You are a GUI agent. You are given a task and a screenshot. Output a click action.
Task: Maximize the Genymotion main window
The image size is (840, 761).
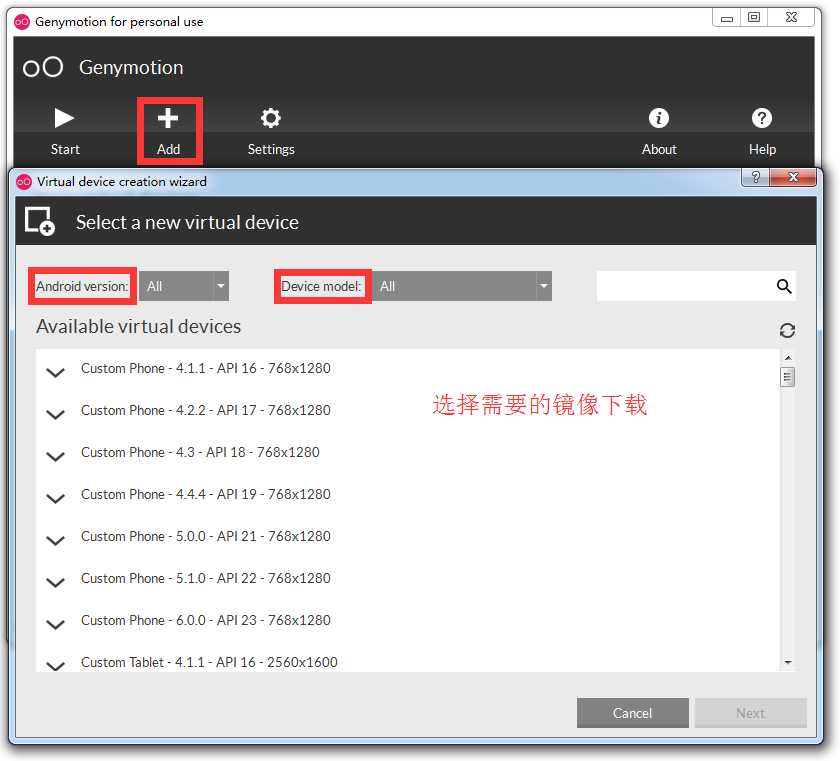(754, 18)
